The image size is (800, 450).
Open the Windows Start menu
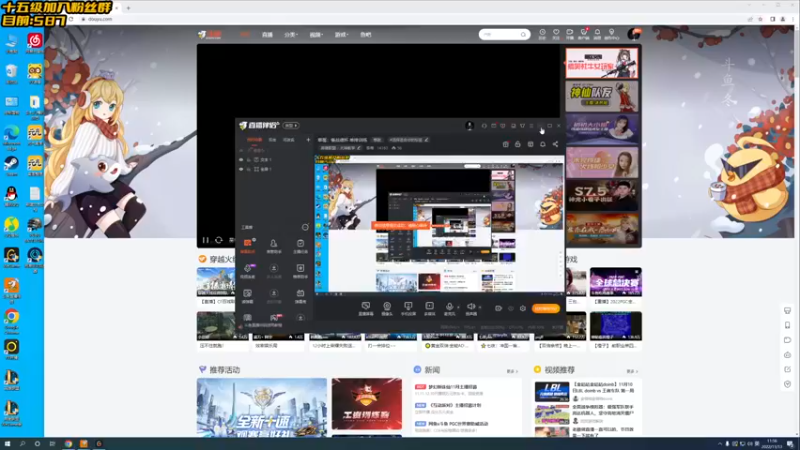[x=7, y=444]
